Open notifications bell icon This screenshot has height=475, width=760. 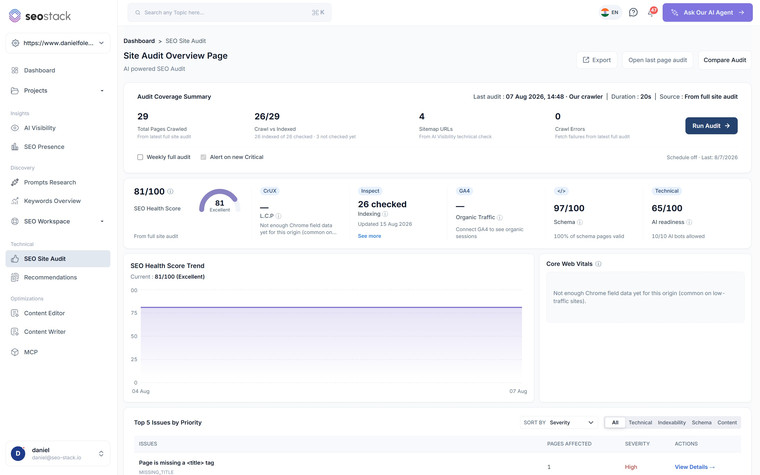click(x=651, y=12)
